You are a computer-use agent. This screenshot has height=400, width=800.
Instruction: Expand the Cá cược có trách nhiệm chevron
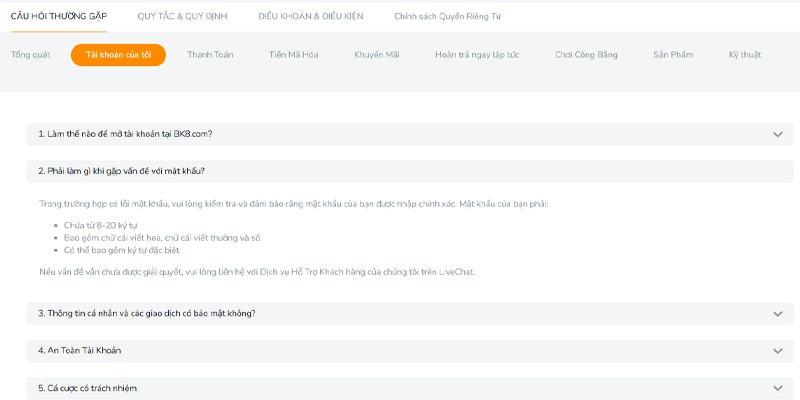click(778, 388)
